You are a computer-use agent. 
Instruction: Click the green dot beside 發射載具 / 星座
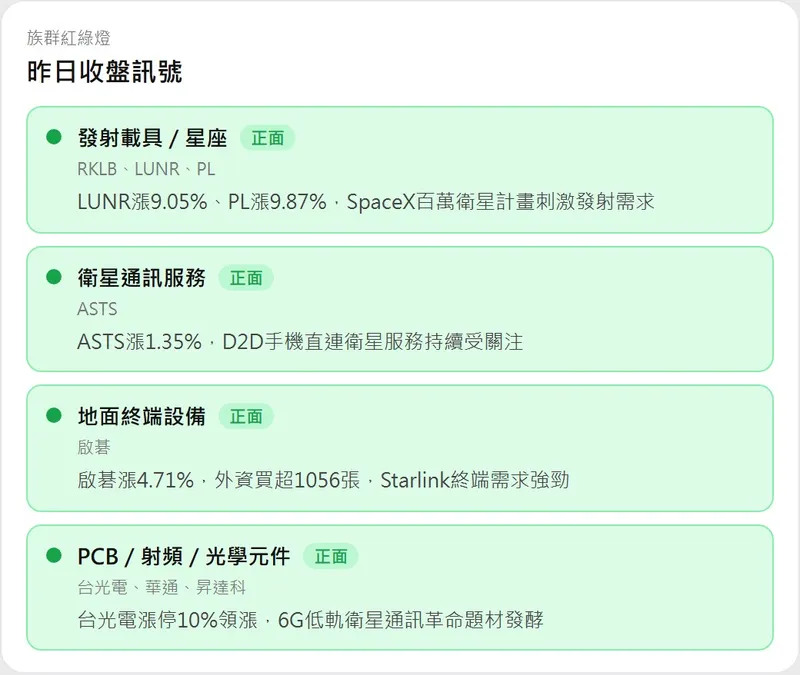[x=54, y=138]
